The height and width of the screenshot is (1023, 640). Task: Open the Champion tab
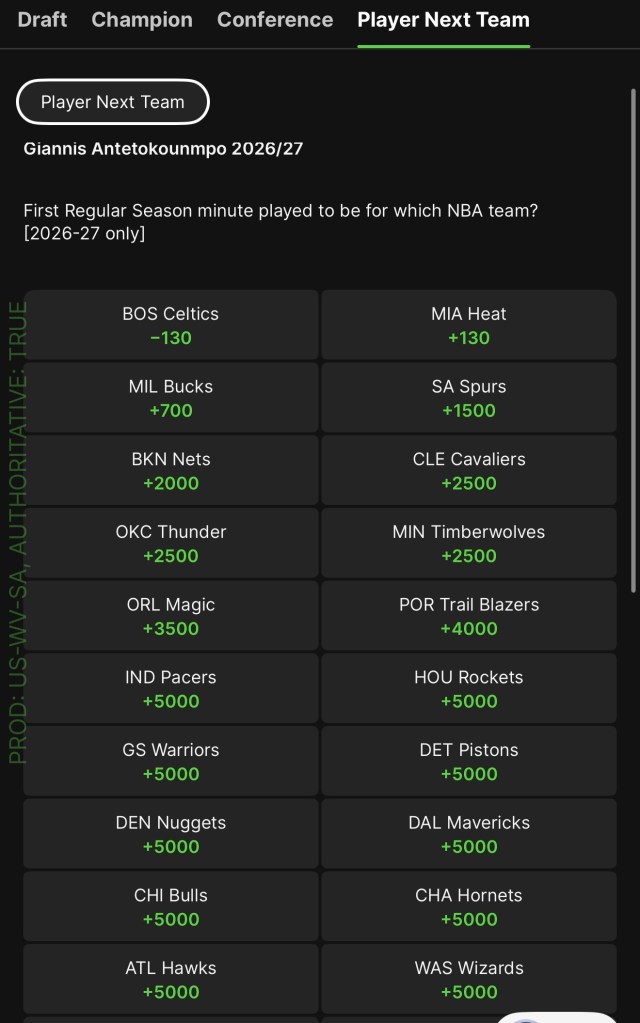pyautogui.click(x=142, y=20)
